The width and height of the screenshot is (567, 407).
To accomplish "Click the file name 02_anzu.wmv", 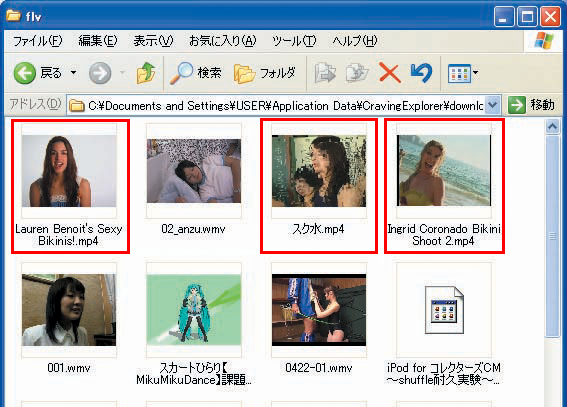I will point(193,229).
